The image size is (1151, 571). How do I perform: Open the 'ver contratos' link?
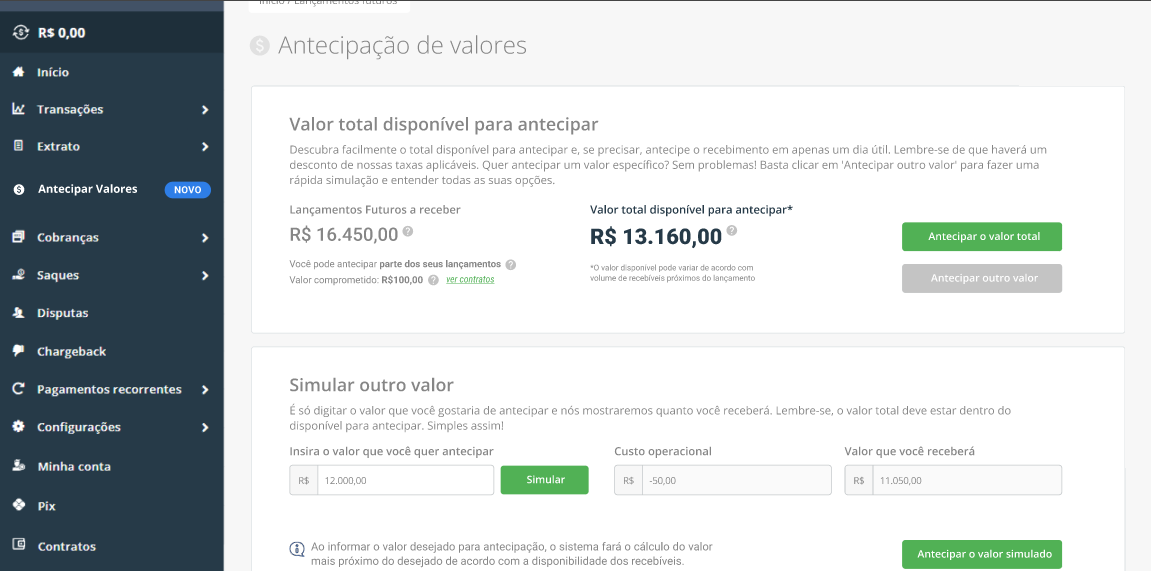click(470, 280)
